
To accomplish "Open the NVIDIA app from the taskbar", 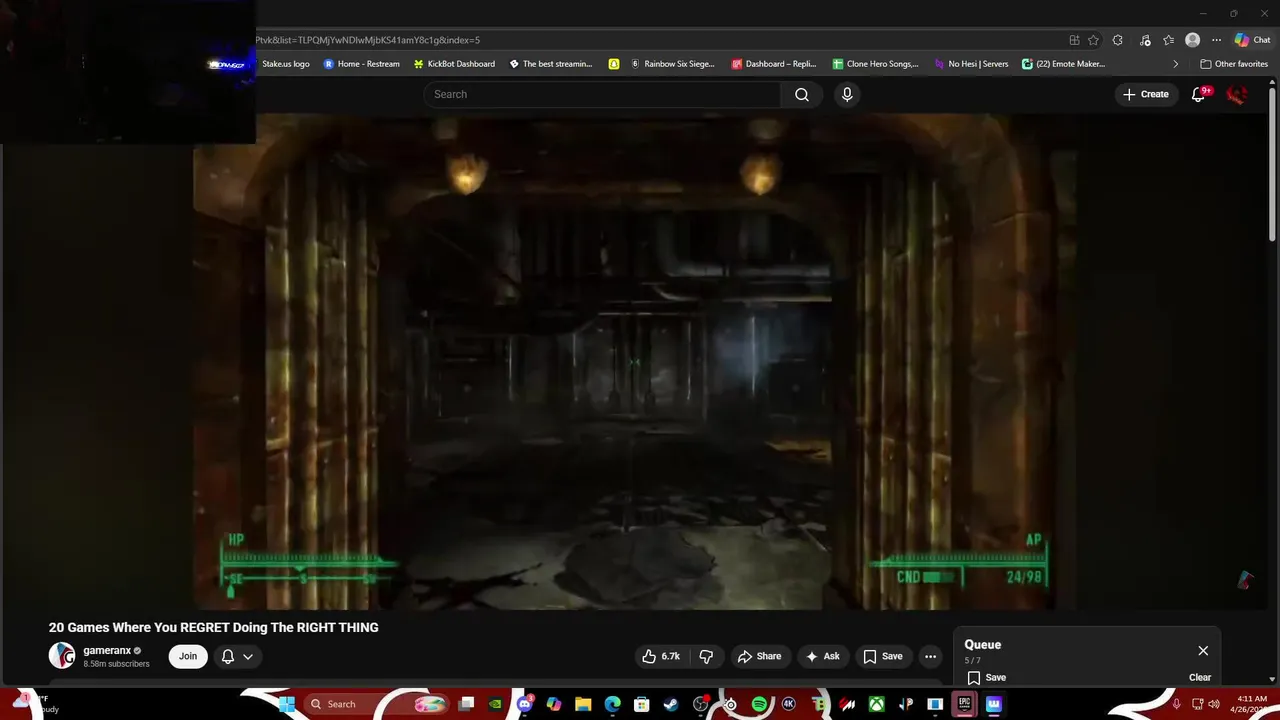I will click(x=495, y=704).
